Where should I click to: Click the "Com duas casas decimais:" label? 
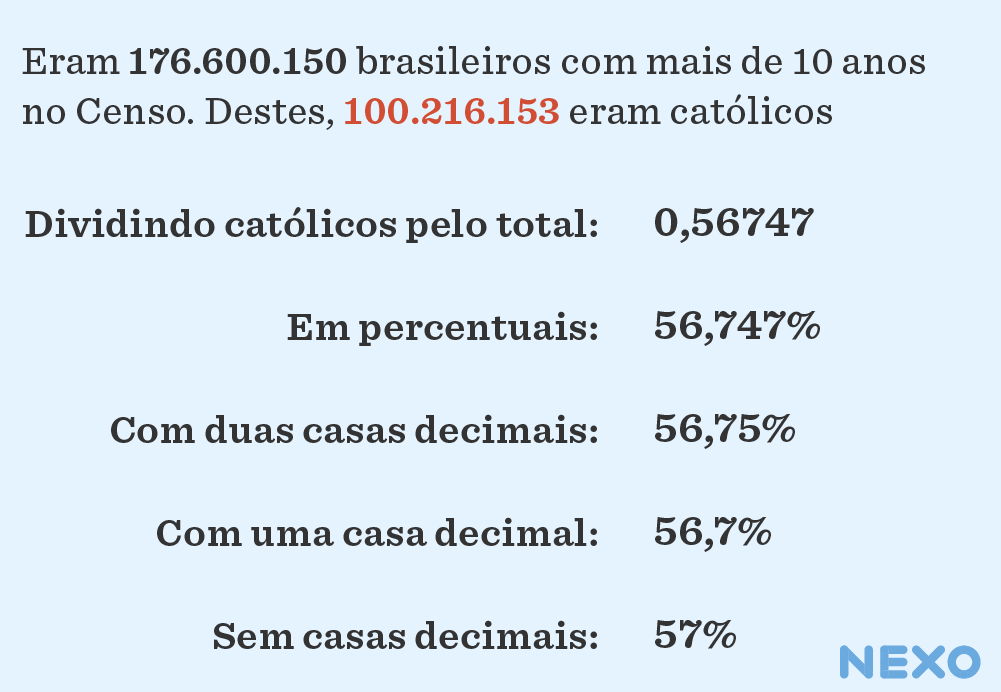(354, 431)
